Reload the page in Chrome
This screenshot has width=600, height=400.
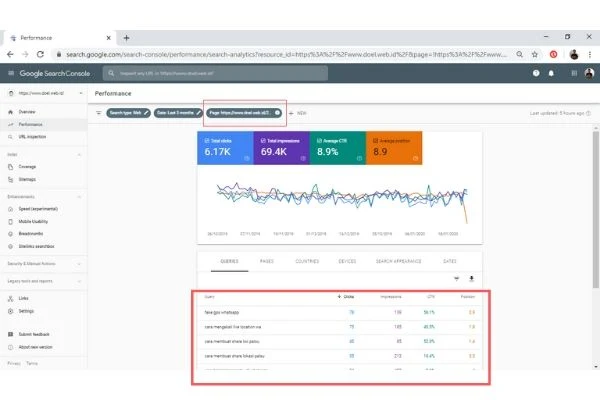point(40,54)
